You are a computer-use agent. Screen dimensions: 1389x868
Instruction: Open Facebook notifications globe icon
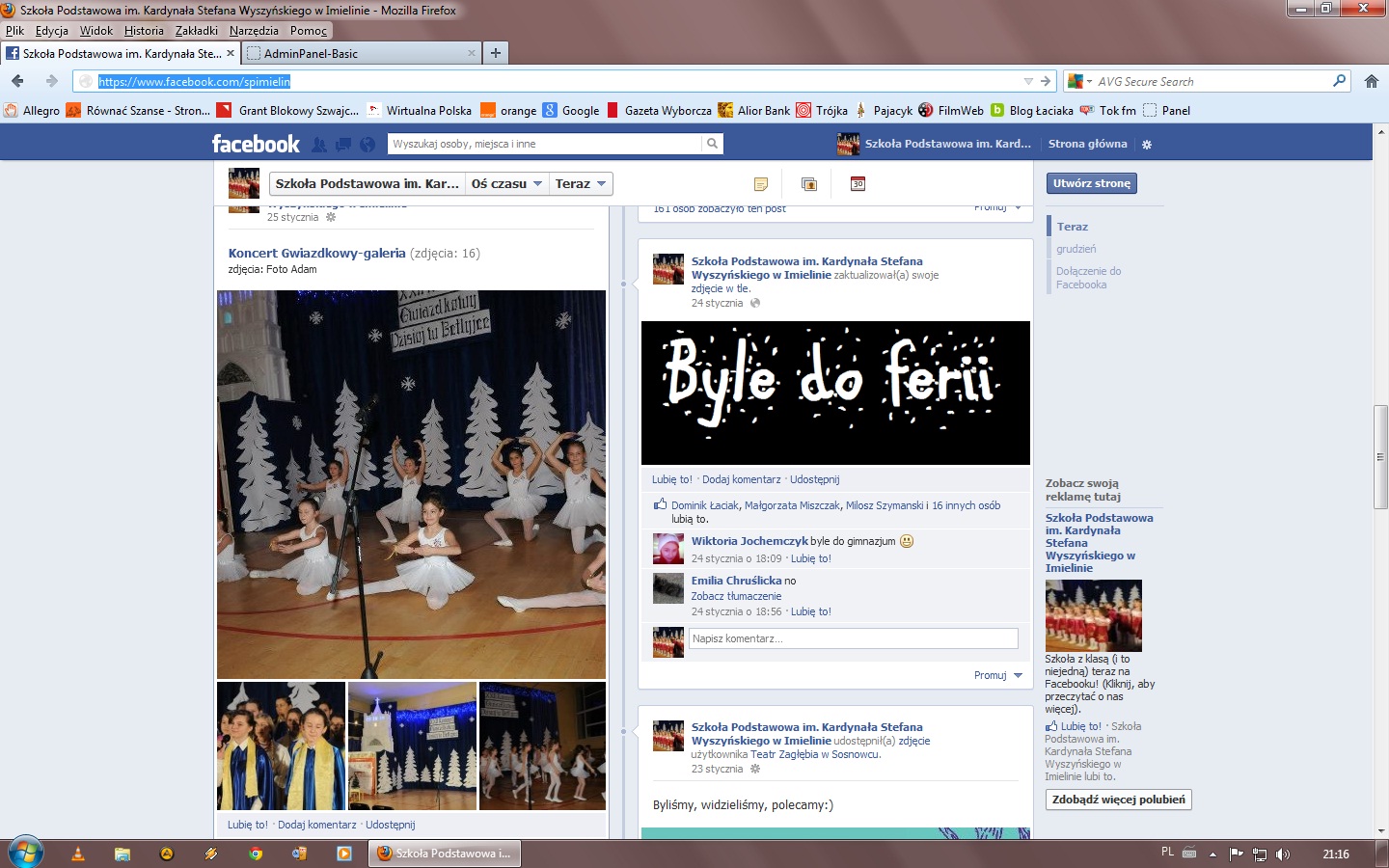[368, 145]
